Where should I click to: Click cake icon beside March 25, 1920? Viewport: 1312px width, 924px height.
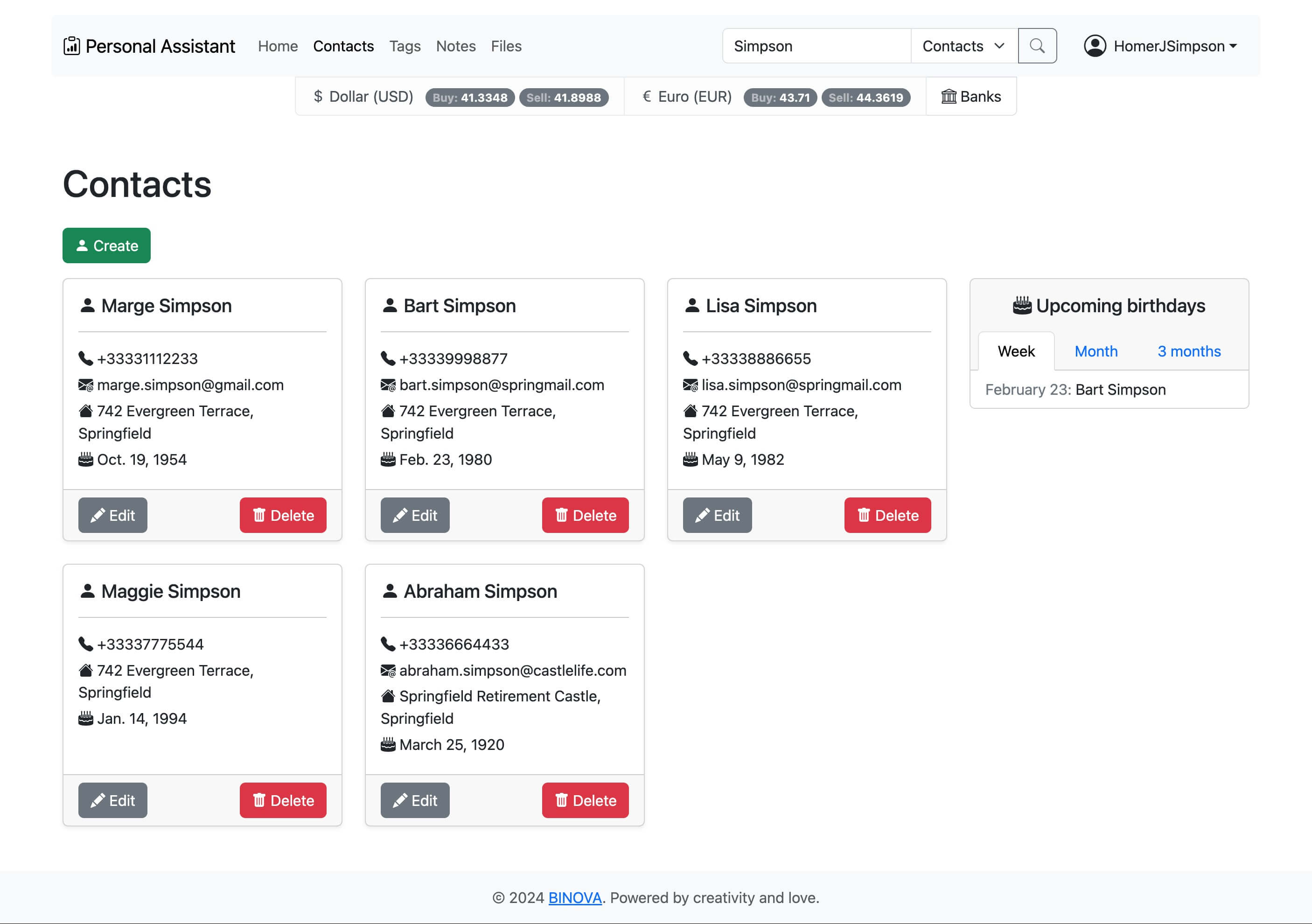(388, 744)
